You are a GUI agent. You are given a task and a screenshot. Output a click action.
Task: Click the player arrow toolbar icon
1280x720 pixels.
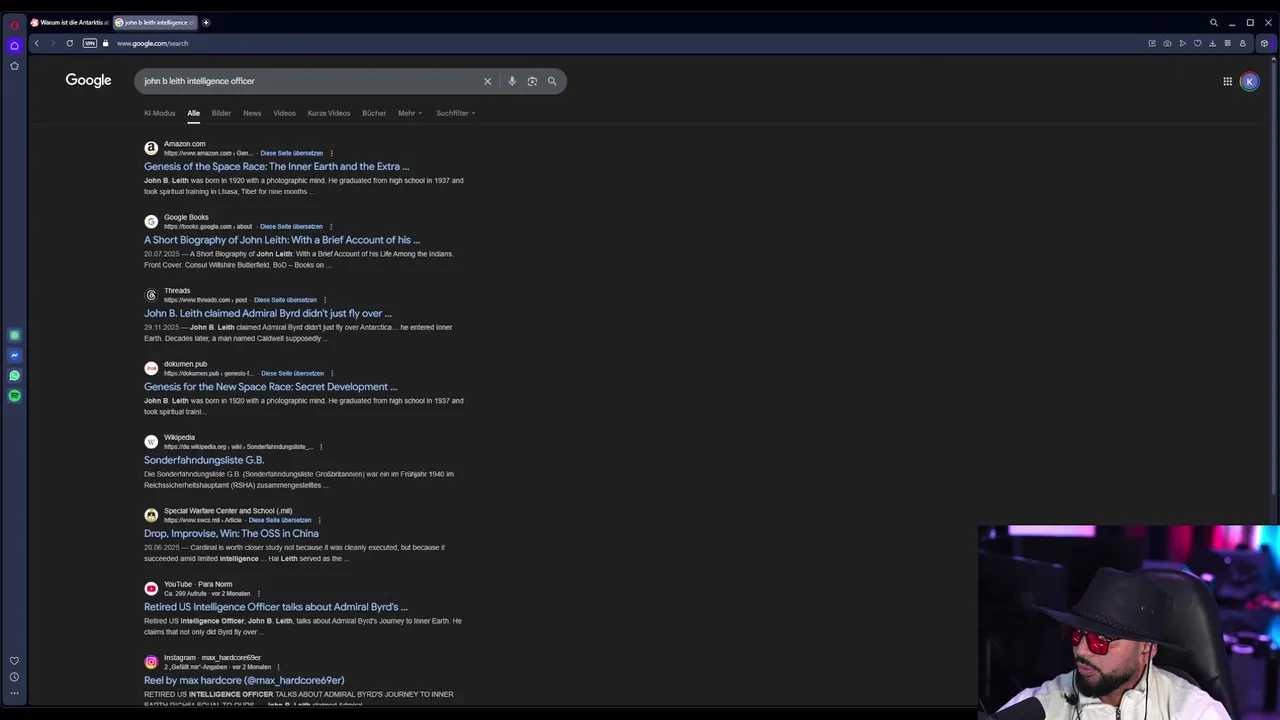click(x=1182, y=43)
